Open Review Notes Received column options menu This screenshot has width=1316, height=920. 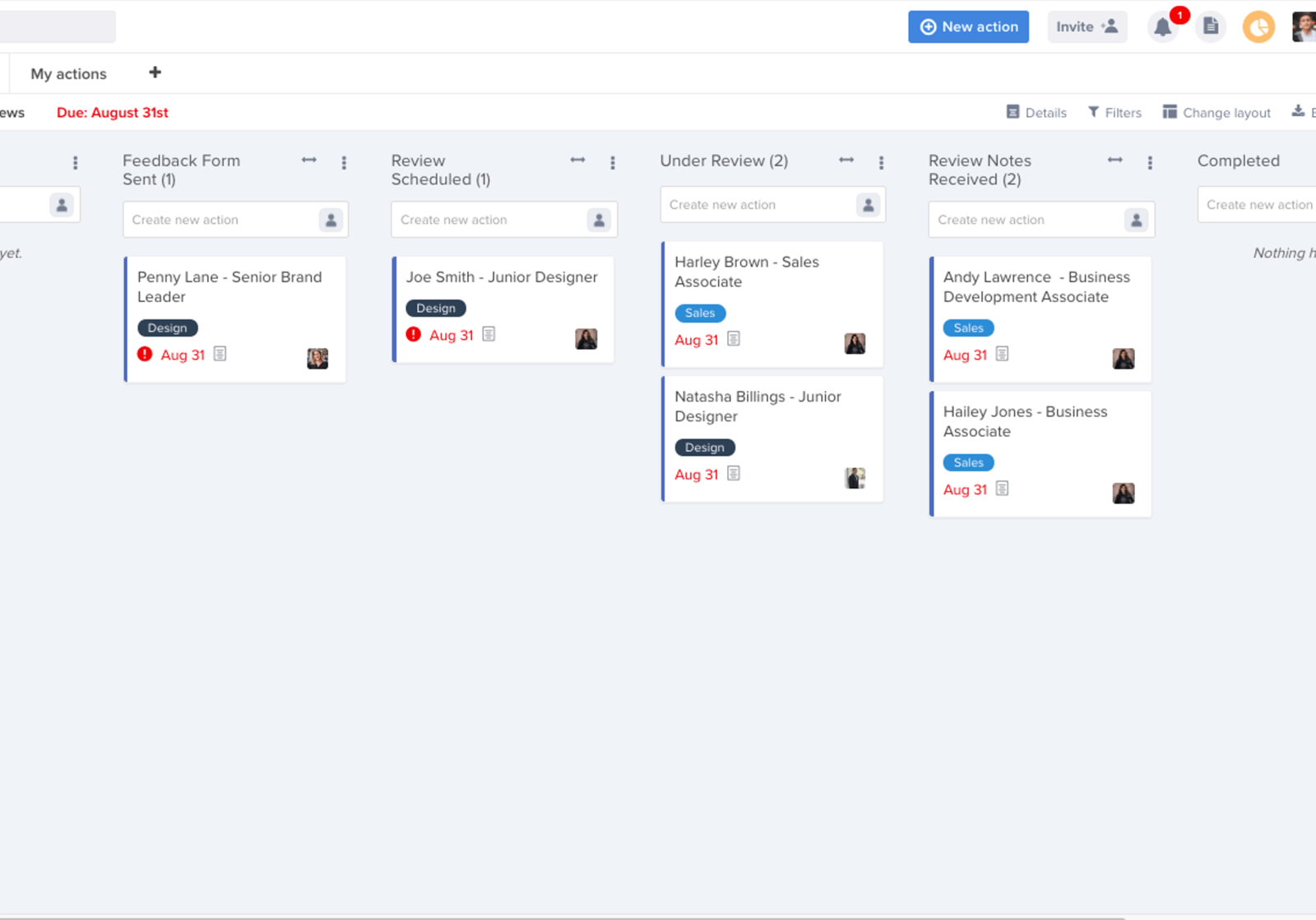(x=1150, y=163)
